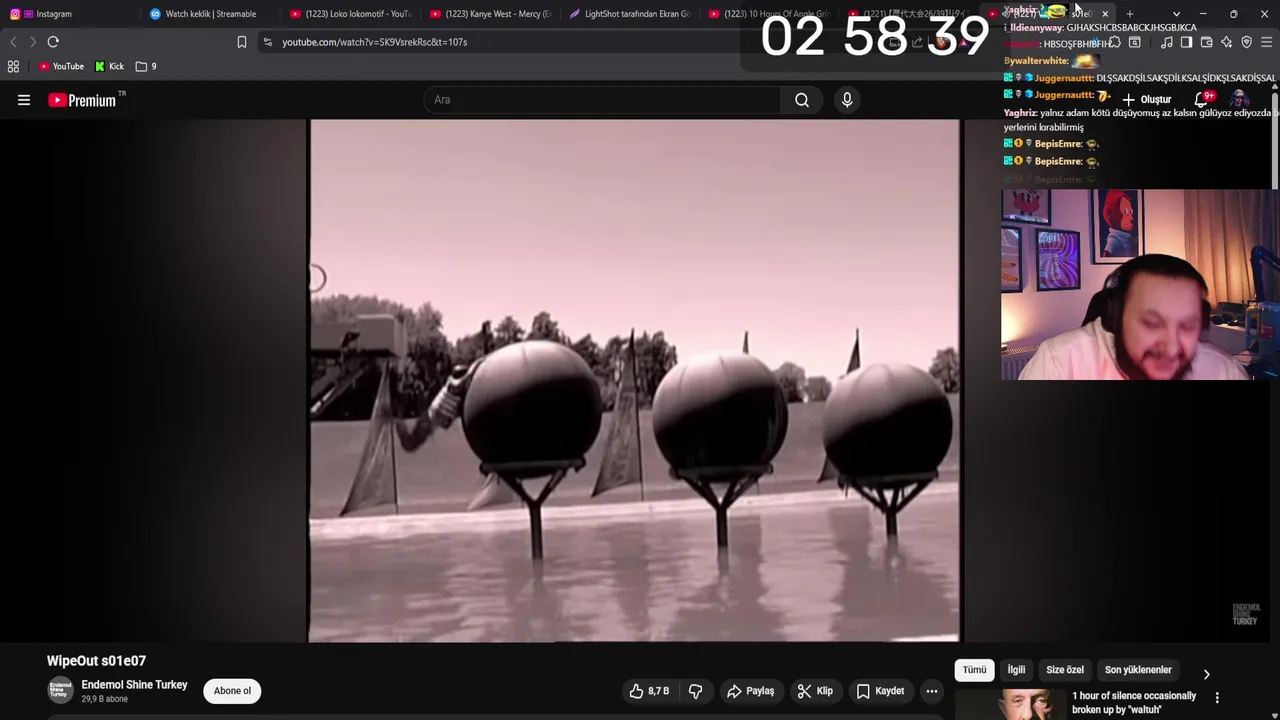This screenshot has width=1280, height=720.
Task: Open site information icon in address bar
Action: pos(267,42)
